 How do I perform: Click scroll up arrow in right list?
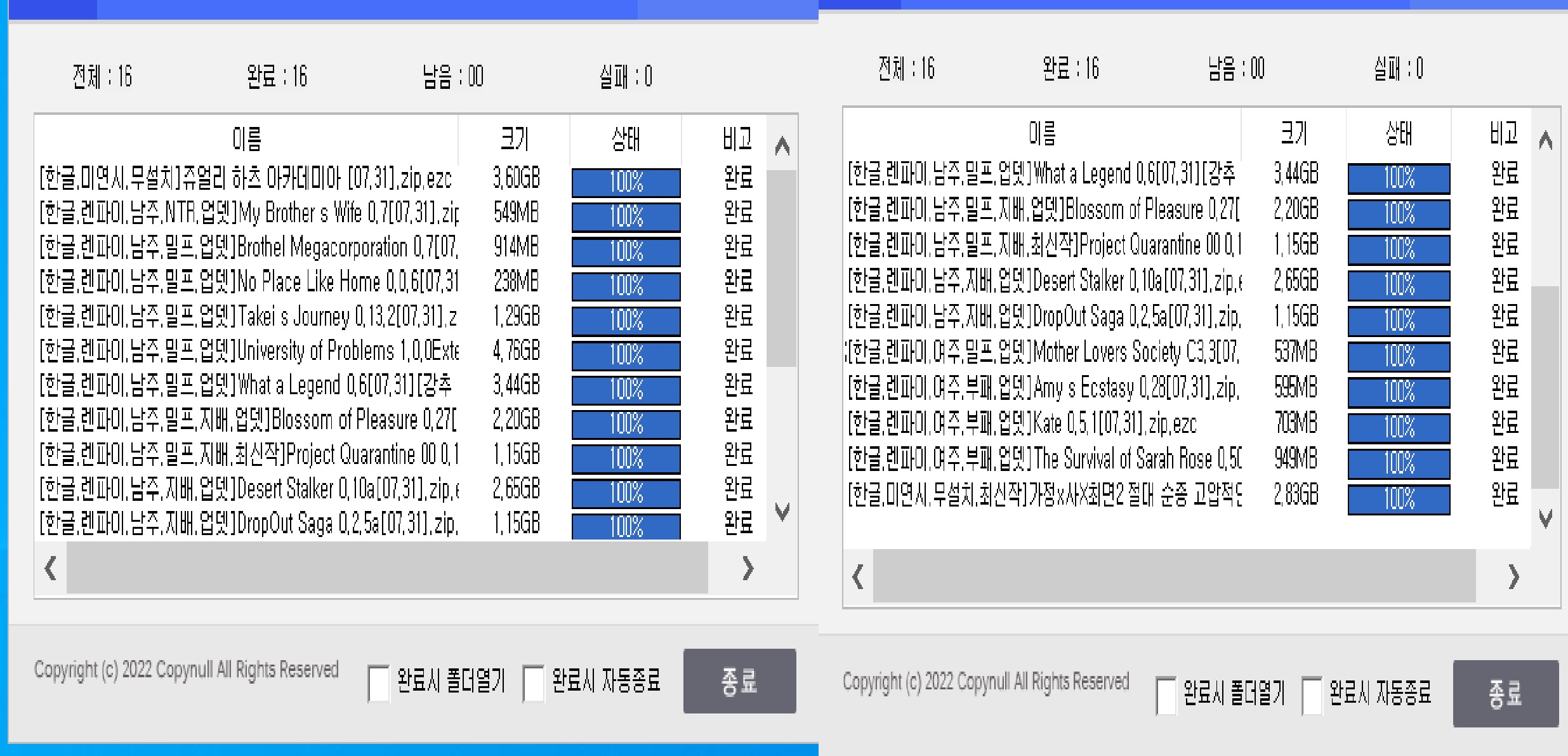coord(1546,140)
